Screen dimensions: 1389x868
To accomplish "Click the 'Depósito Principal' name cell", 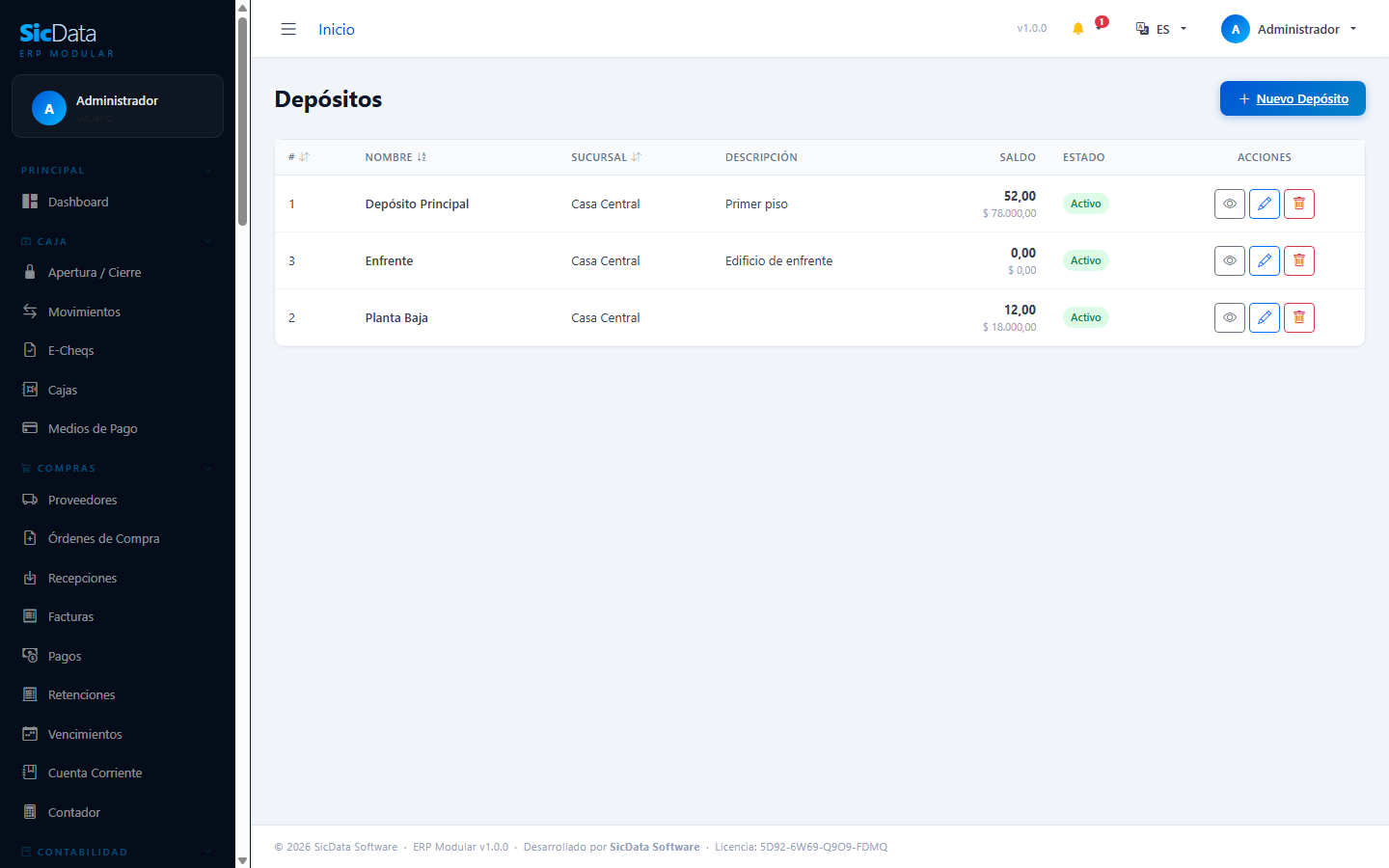I will point(417,203).
